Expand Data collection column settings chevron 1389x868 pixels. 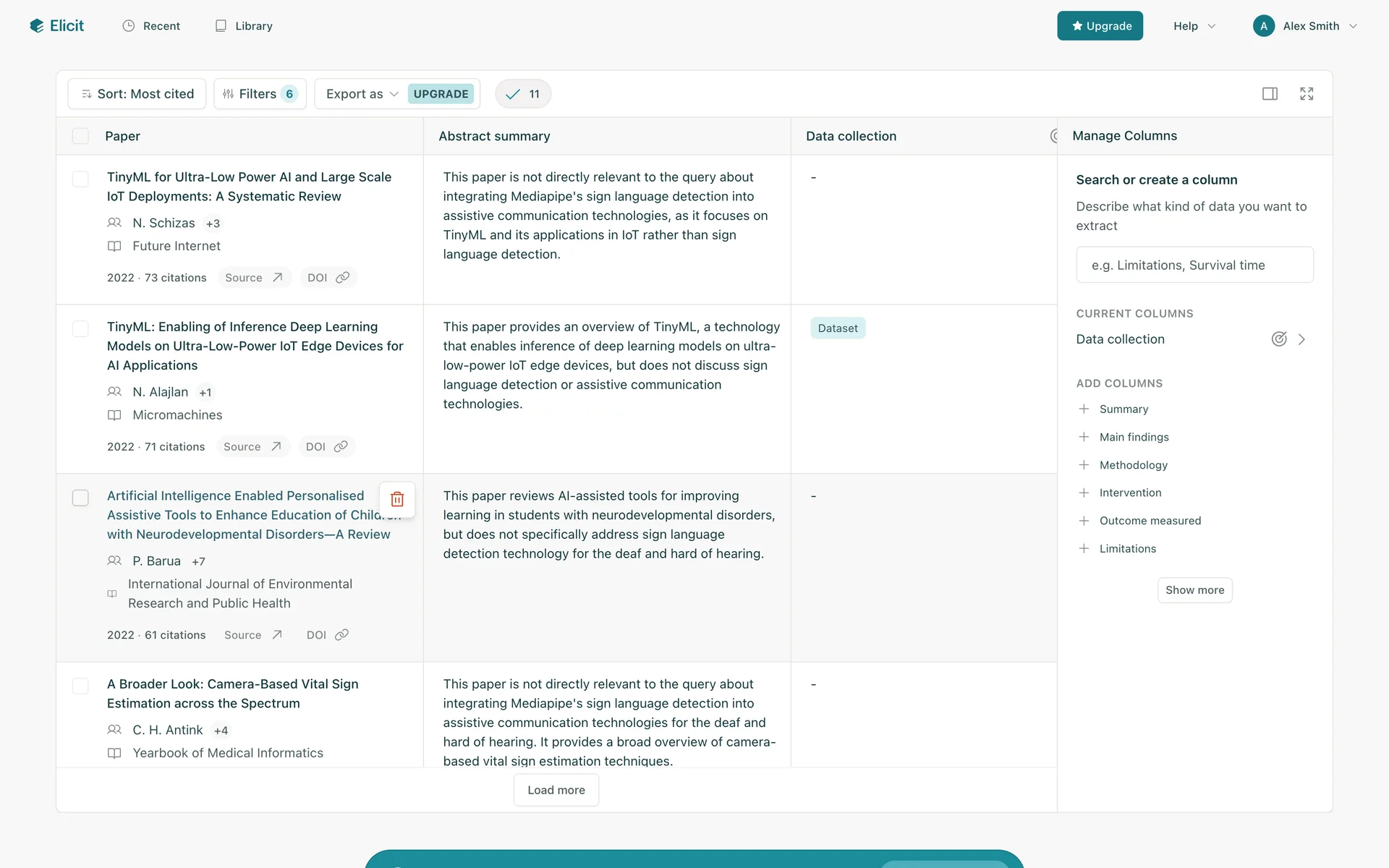point(1302,339)
